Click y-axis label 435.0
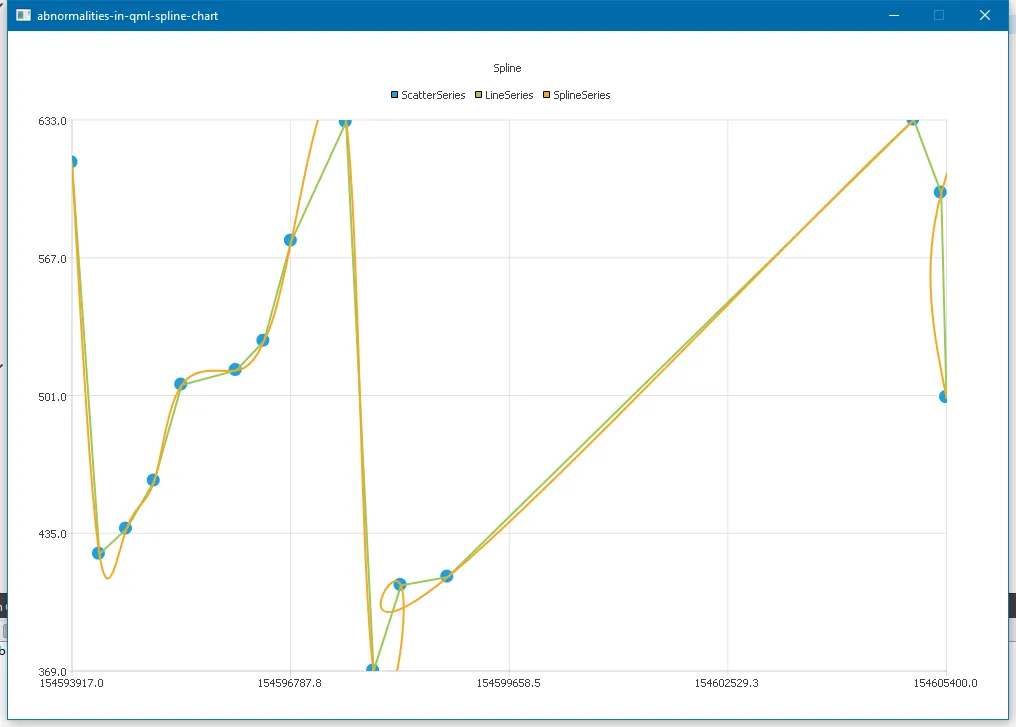Image resolution: width=1016 pixels, height=727 pixels. (x=52, y=534)
